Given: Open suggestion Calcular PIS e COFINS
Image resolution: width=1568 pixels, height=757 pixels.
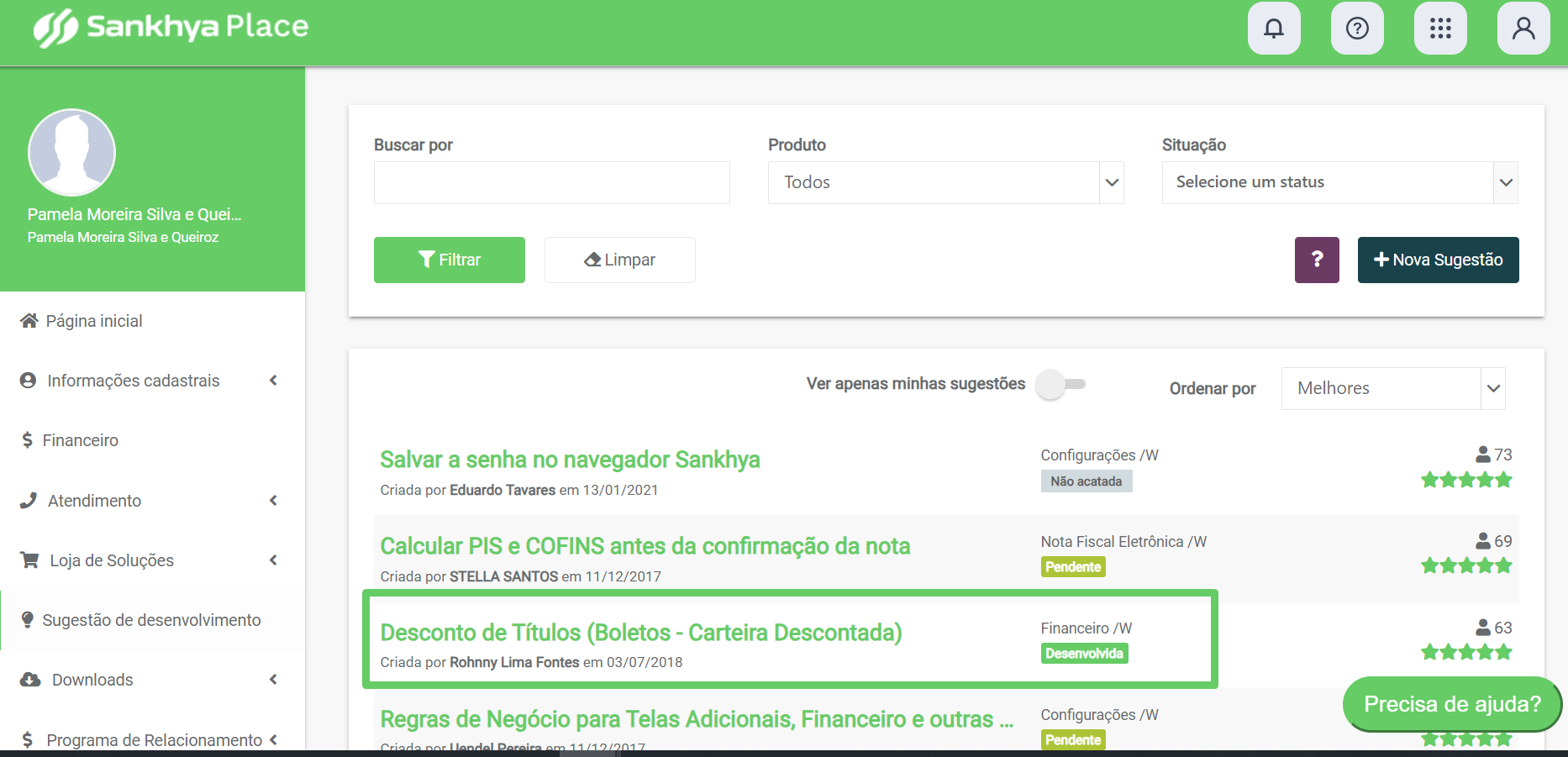Looking at the screenshot, I should point(645,546).
